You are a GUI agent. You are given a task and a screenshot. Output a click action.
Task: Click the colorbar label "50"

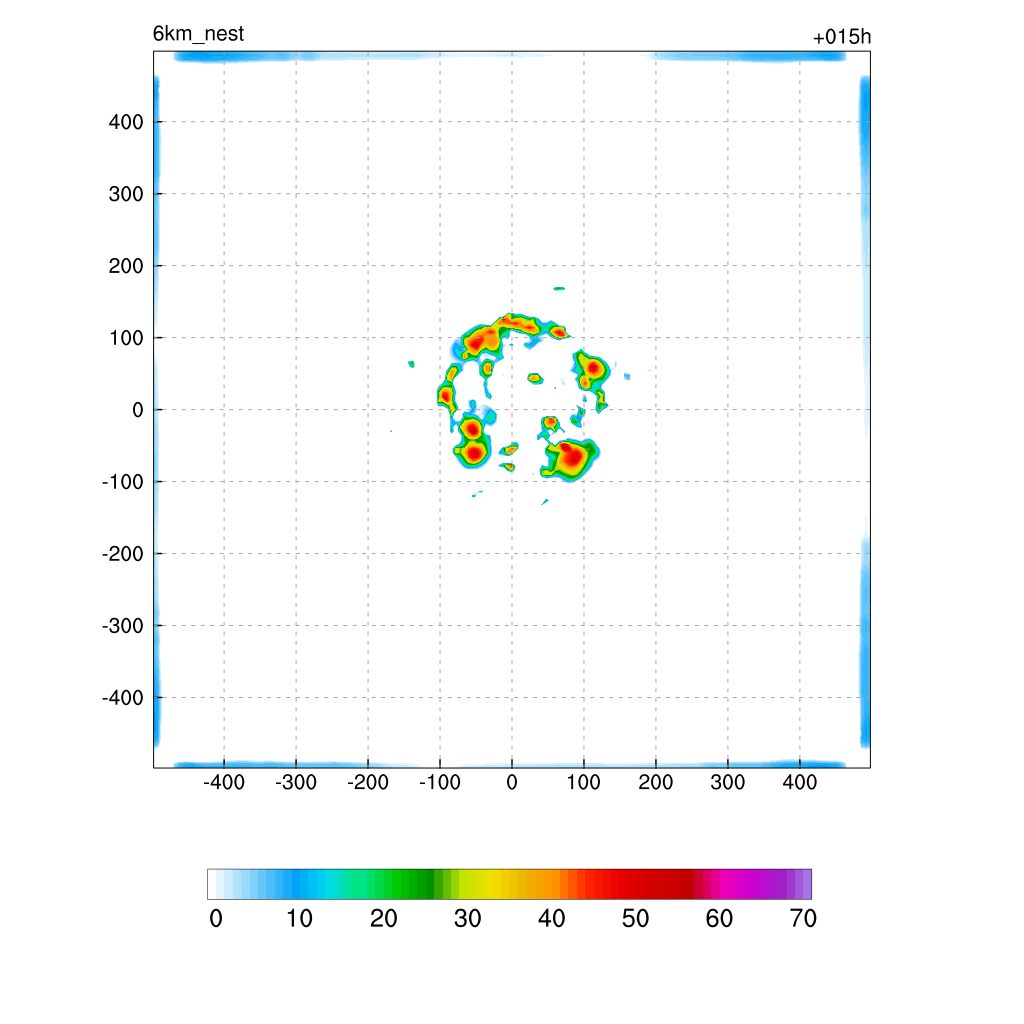(x=635, y=919)
